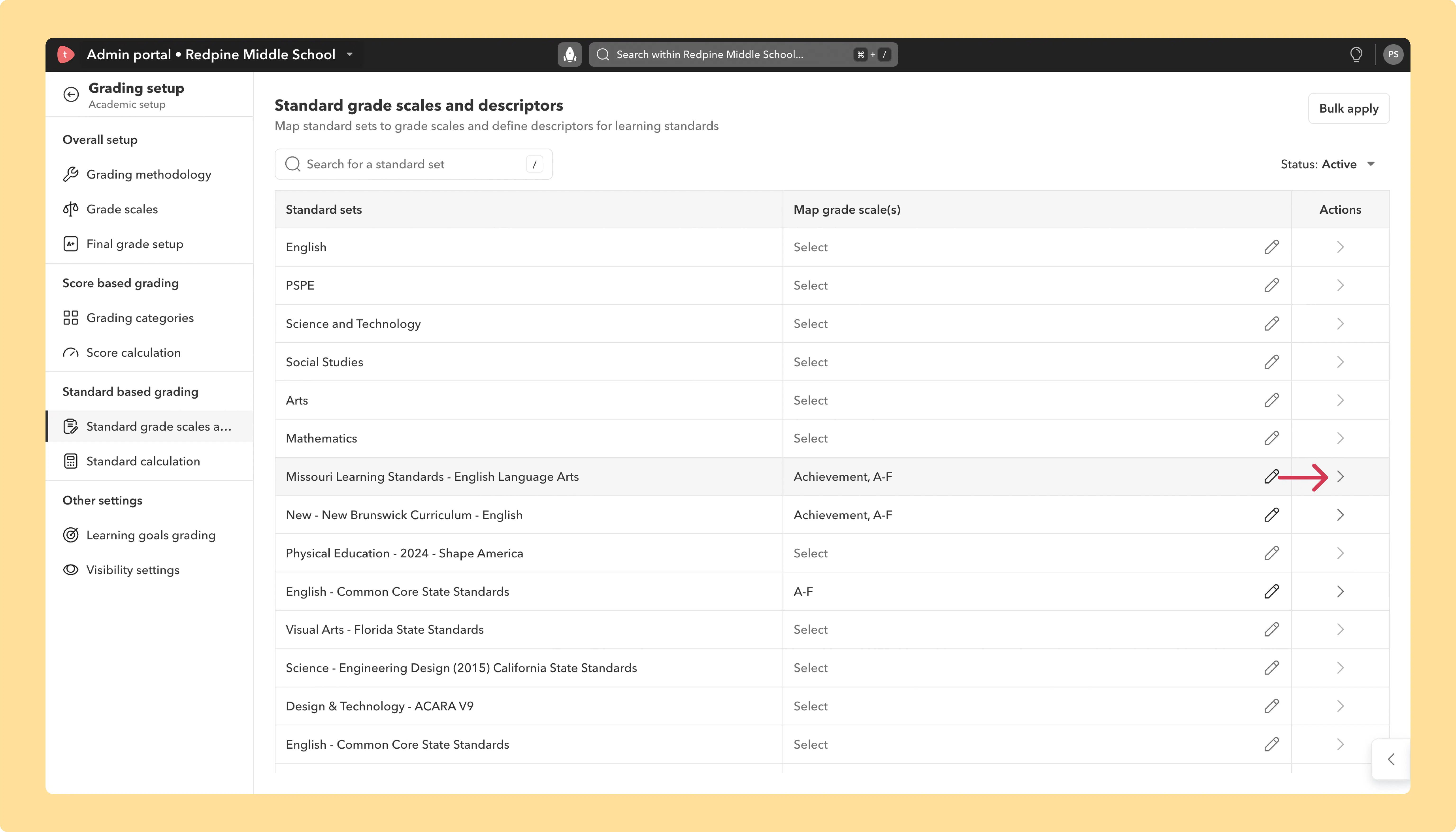1456x832 pixels.
Task: Click the Physical Education - 2024 row name
Action: coord(404,553)
